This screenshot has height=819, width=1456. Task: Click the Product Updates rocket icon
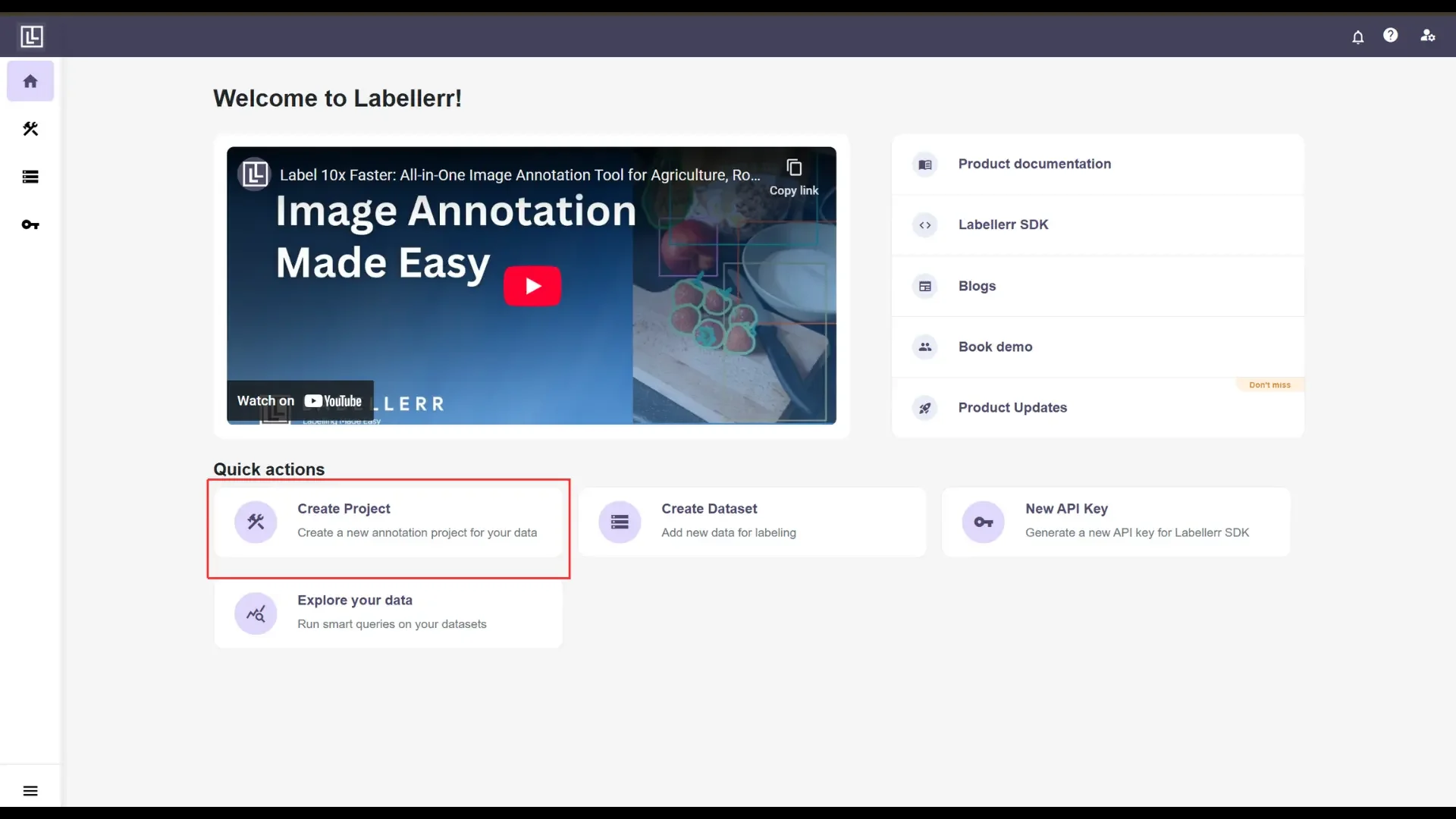point(925,408)
